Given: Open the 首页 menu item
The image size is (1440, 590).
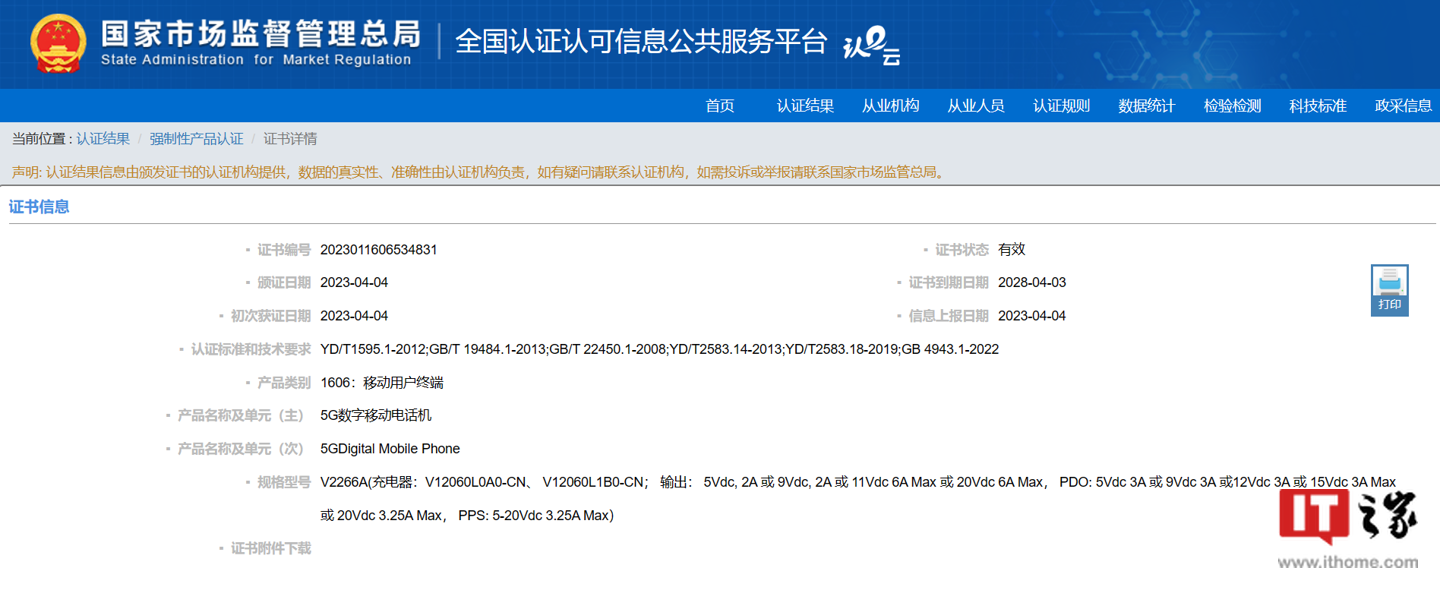Looking at the screenshot, I should tap(719, 106).
